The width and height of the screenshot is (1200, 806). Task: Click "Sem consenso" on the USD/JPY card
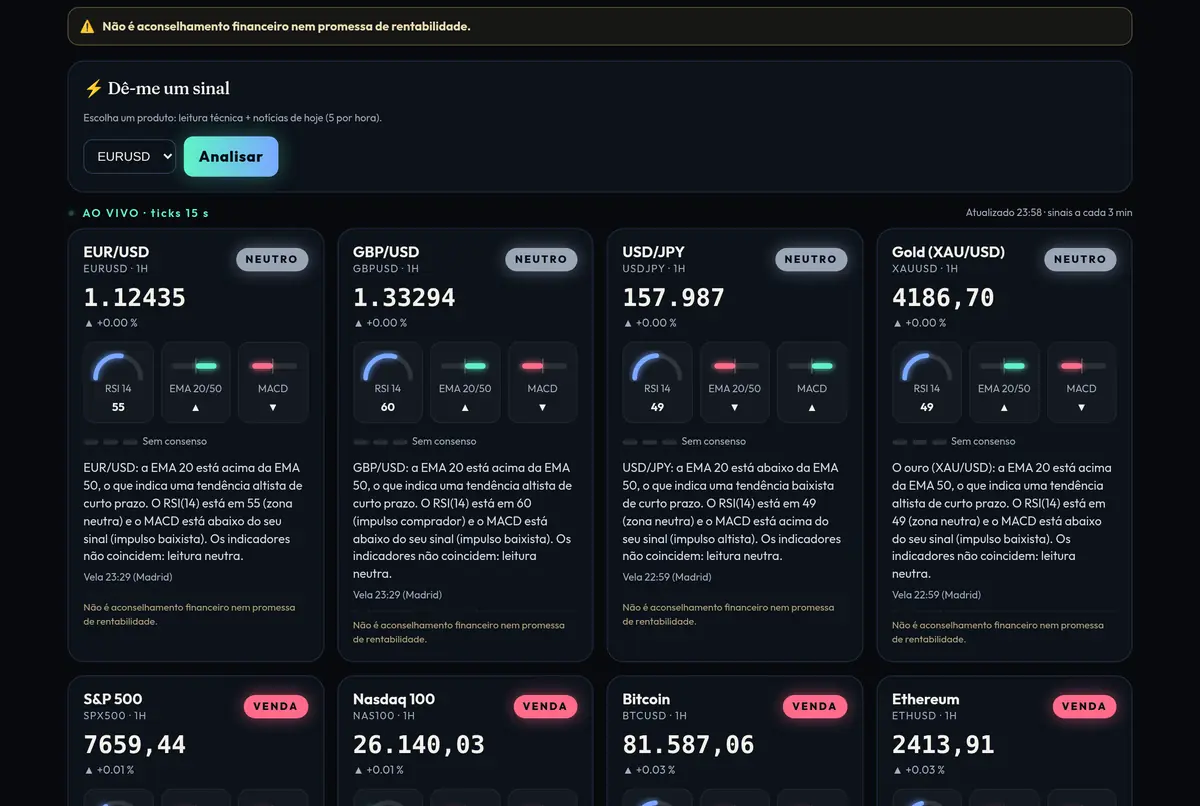click(714, 441)
